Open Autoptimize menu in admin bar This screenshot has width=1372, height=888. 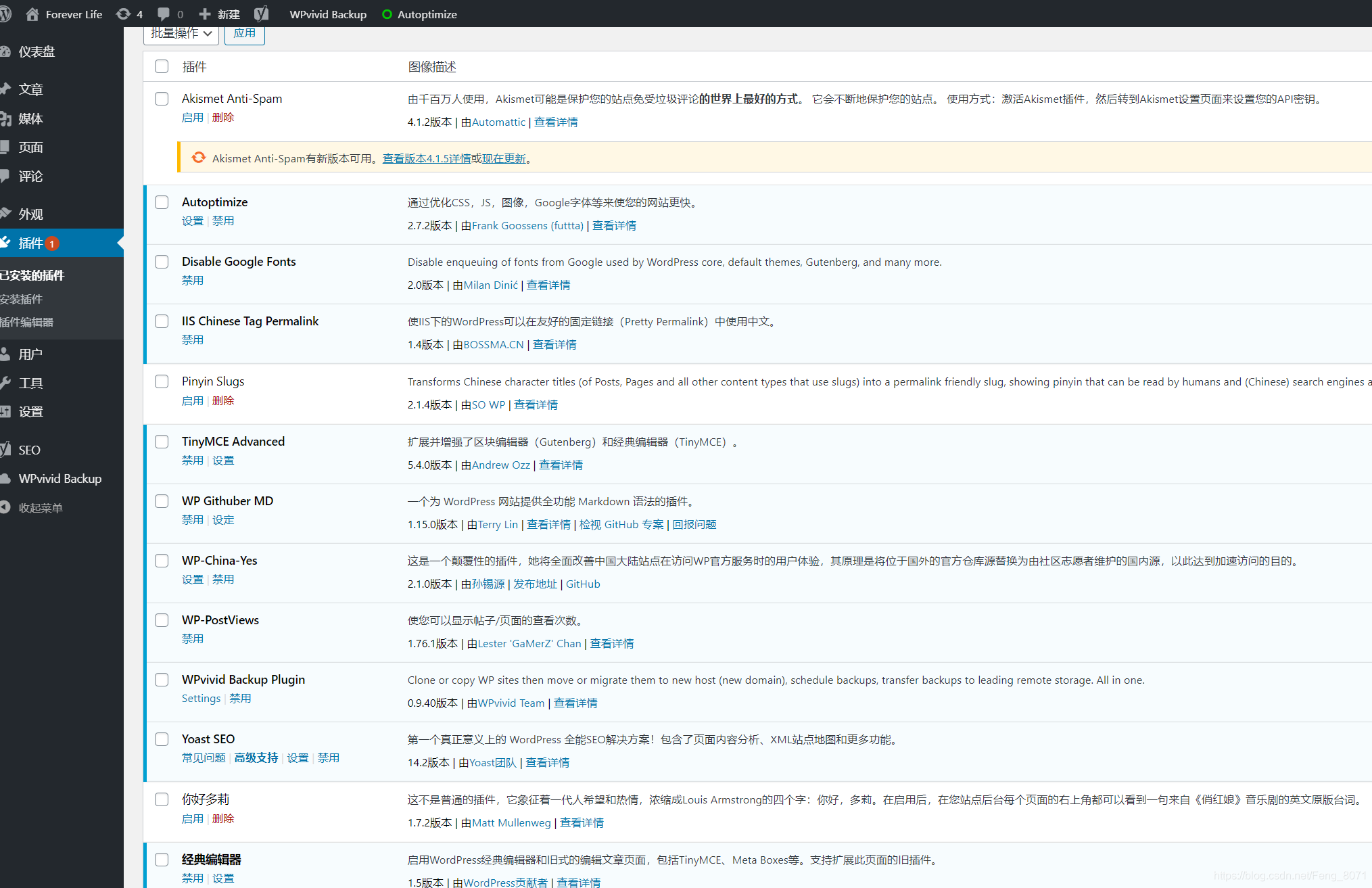pyautogui.click(x=427, y=14)
